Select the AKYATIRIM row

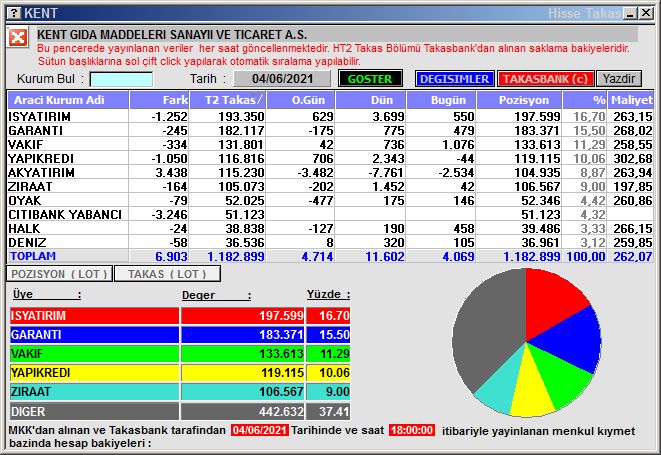point(330,172)
